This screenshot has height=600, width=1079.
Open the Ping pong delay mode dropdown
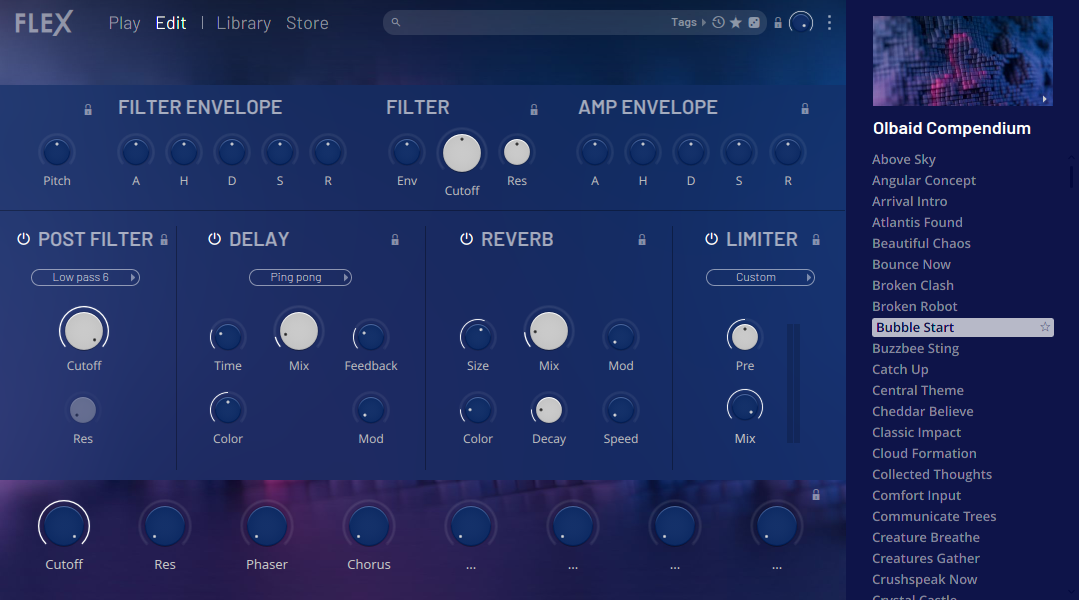[x=300, y=277]
